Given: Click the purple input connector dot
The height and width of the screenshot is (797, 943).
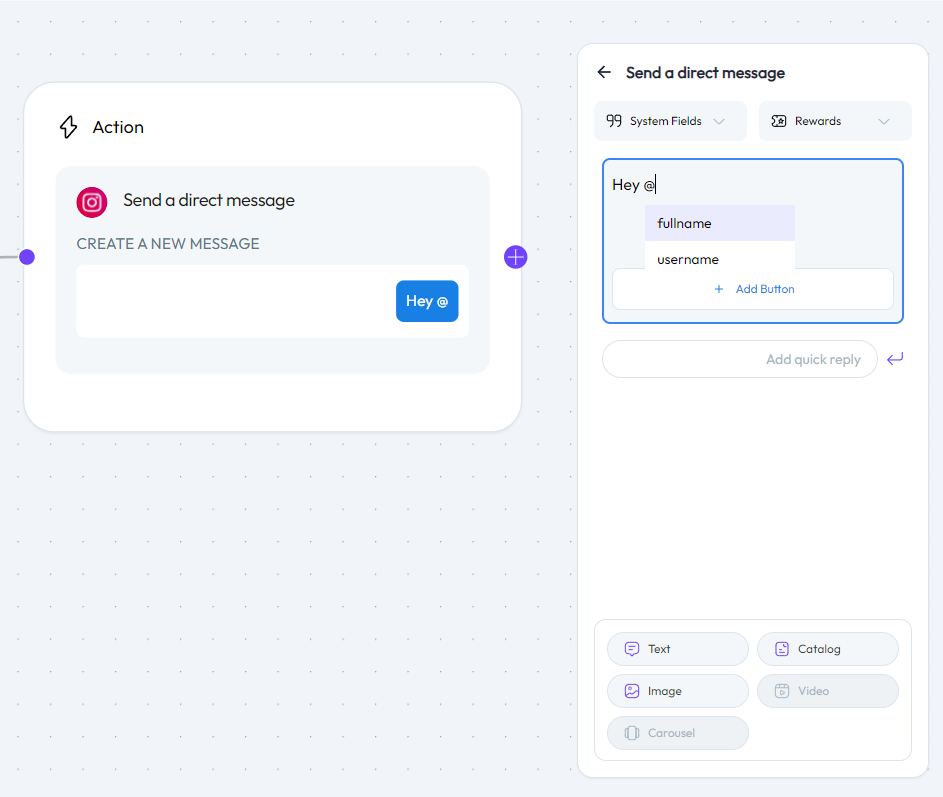Looking at the screenshot, I should point(27,257).
